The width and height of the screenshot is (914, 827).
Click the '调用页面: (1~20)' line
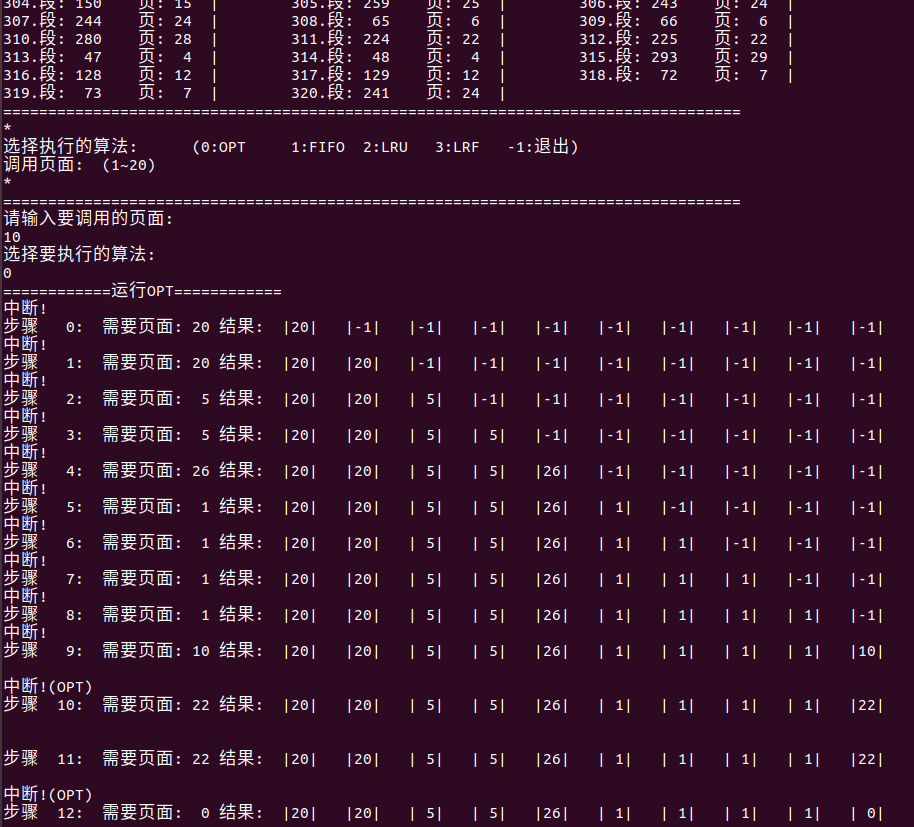coord(79,165)
